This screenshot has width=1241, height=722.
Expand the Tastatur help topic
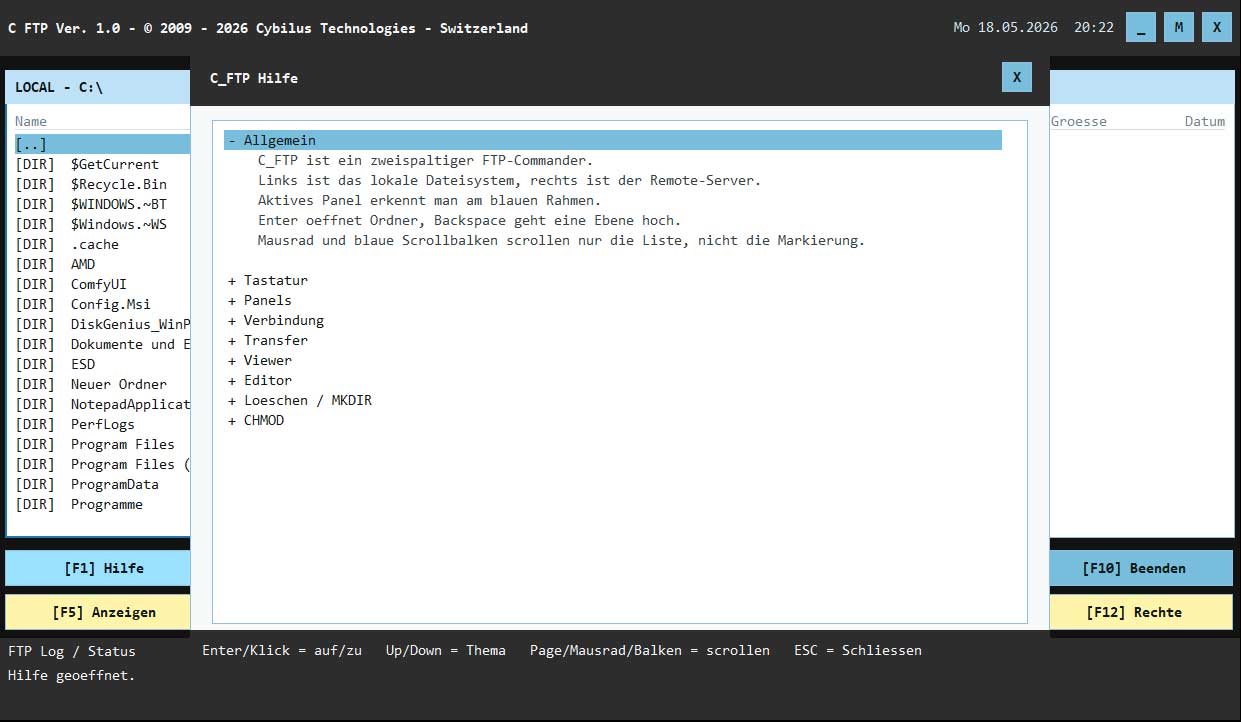click(268, 280)
